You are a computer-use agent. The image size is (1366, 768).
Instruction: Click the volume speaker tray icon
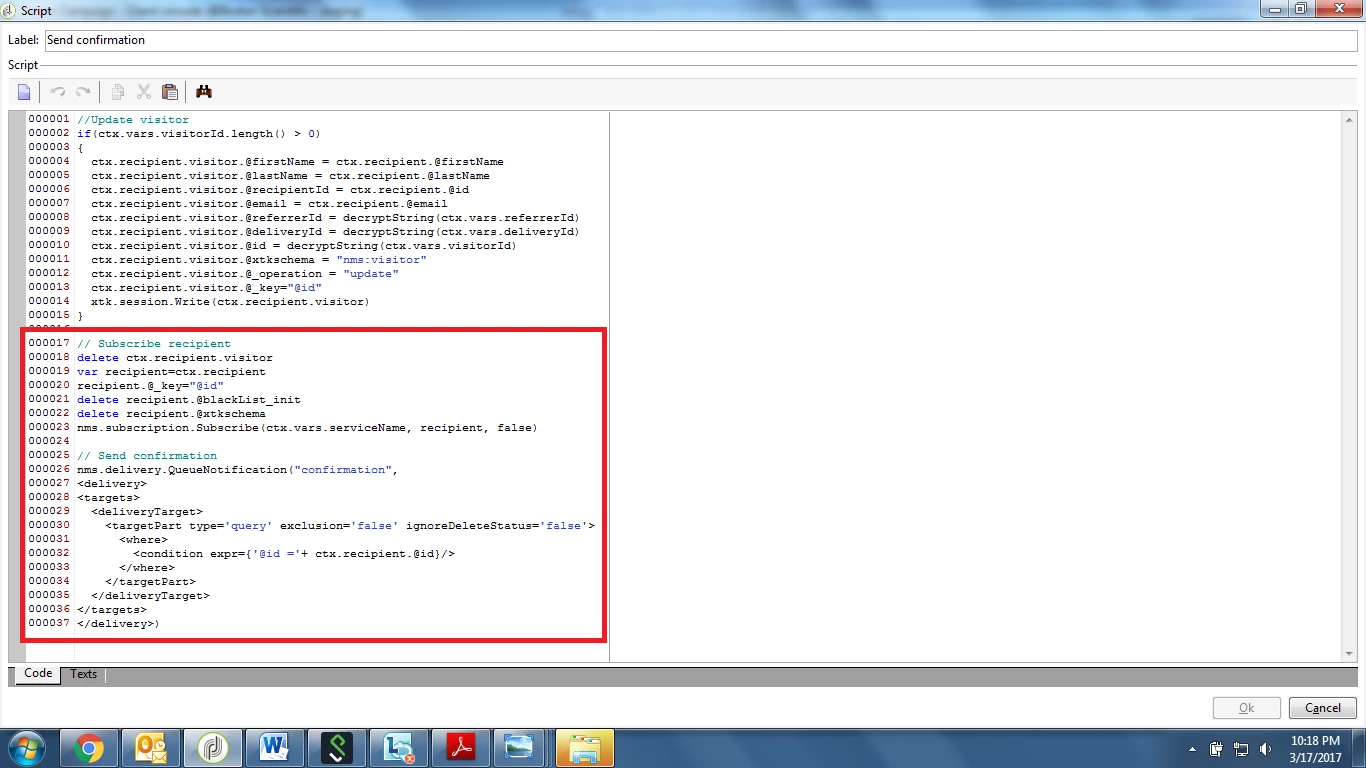[x=1266, y=749]
